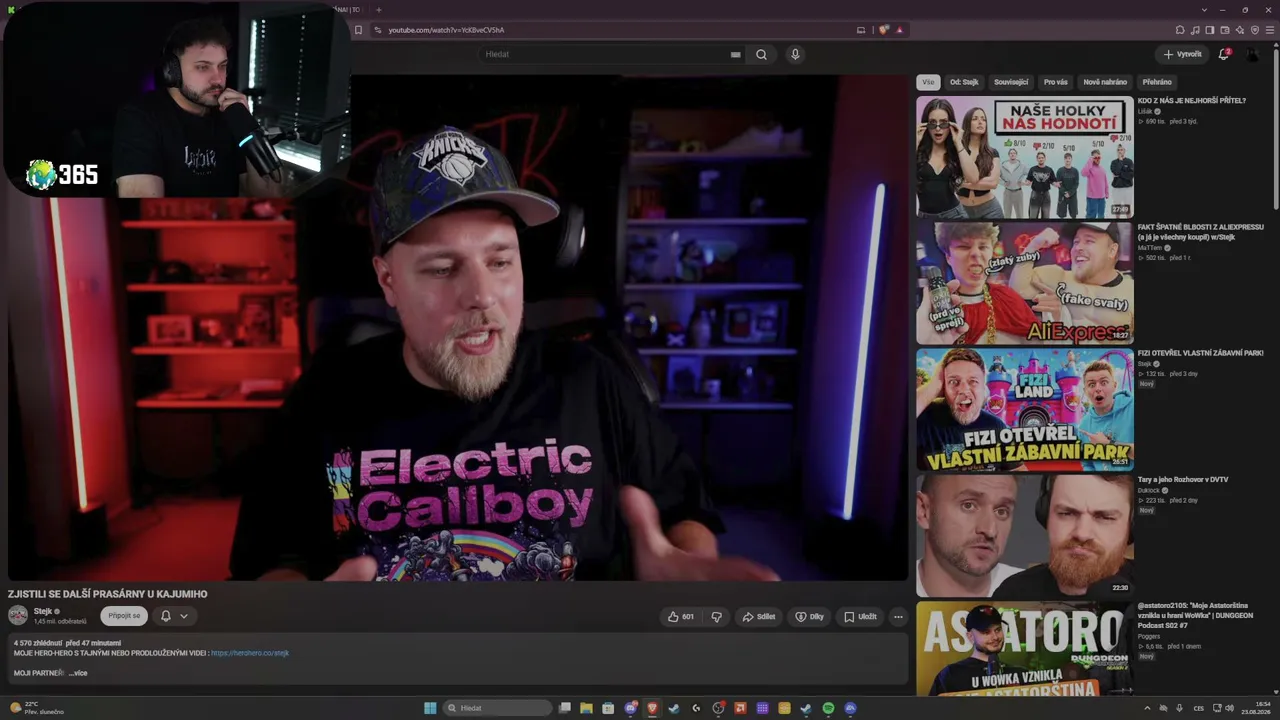Toggle the browser sidebar panel icon

pos(1210,30)
